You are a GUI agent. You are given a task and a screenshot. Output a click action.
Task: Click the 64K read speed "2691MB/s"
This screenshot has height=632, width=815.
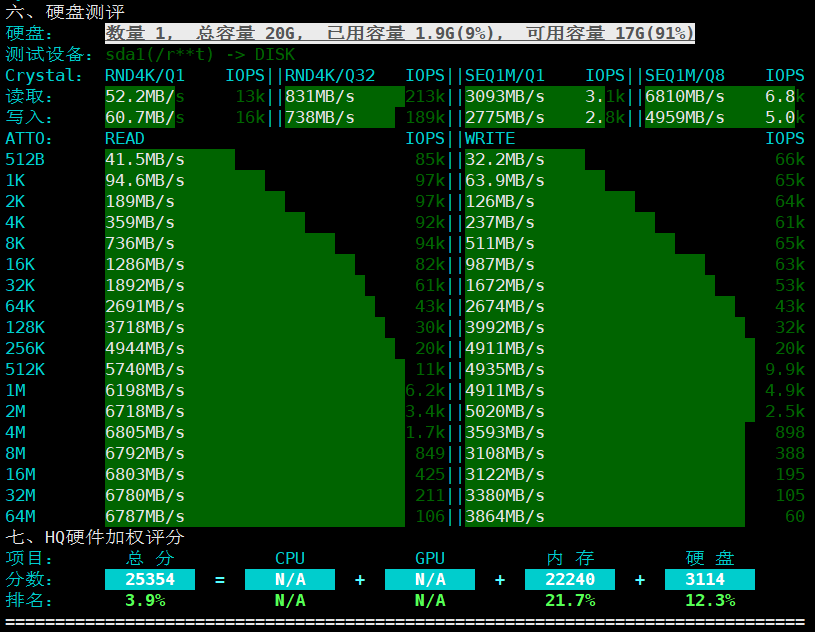coord(145,307)
